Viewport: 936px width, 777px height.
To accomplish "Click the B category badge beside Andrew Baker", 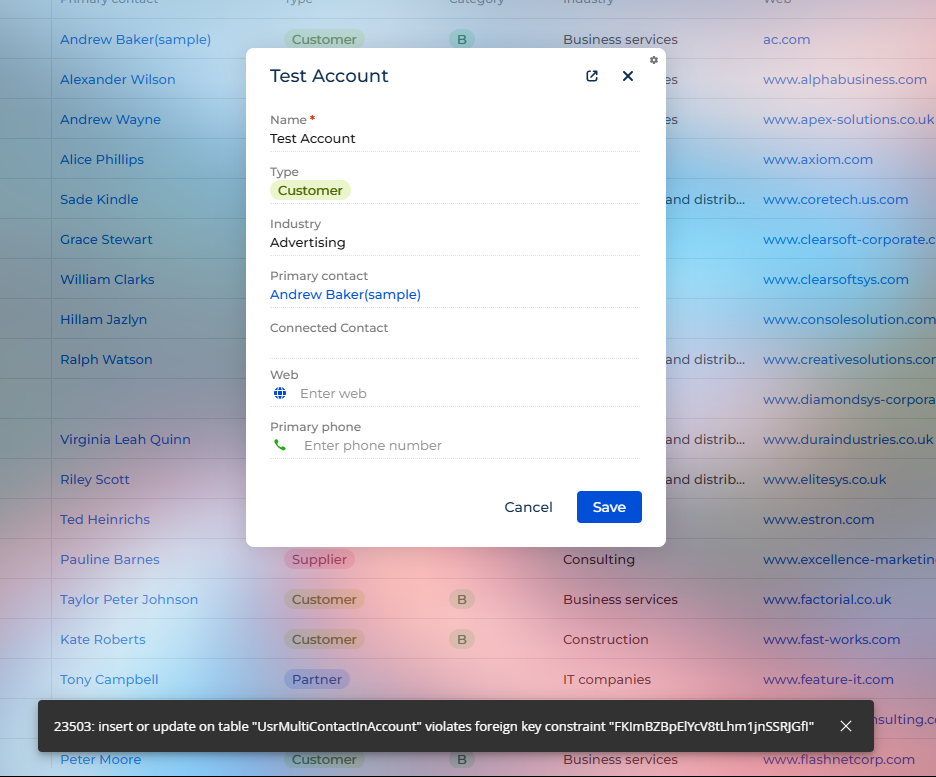I will tap(462, 39).
